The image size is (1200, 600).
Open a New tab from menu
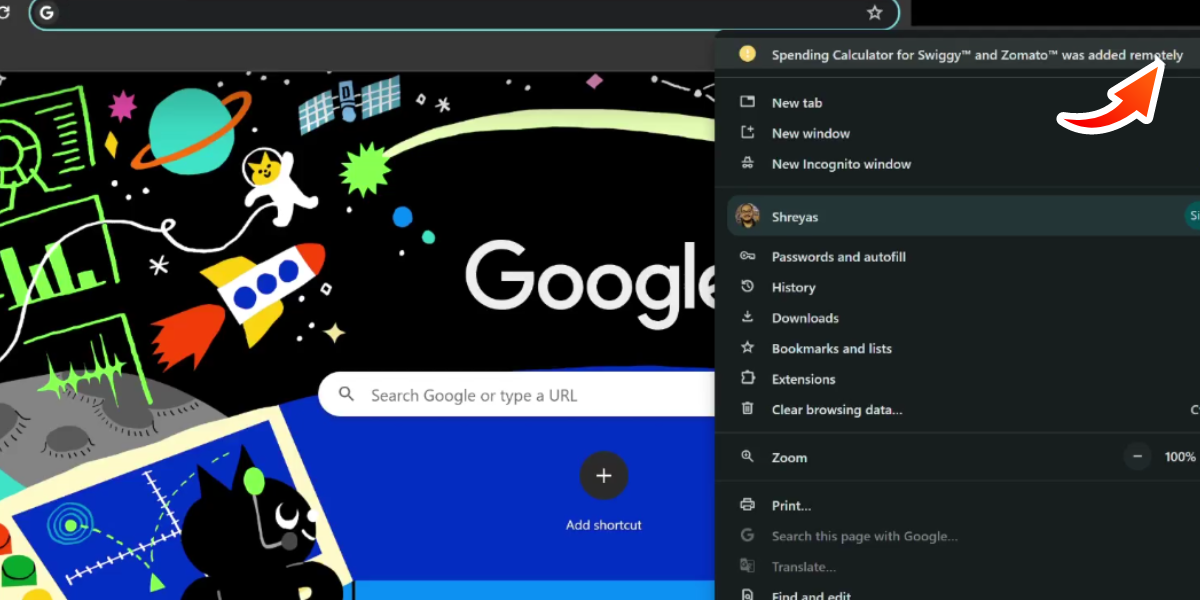click(797, 103)
